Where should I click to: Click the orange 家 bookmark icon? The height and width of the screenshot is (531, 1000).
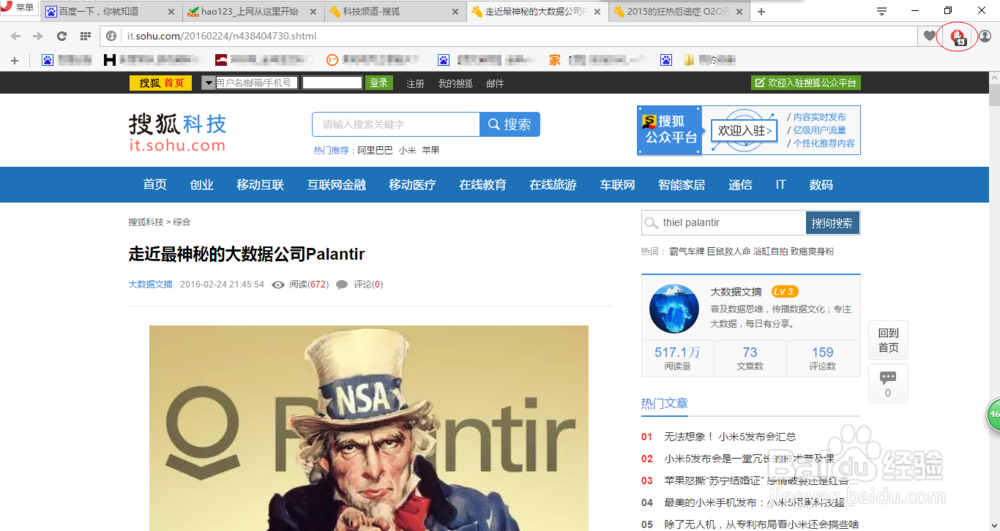[555, 60]
